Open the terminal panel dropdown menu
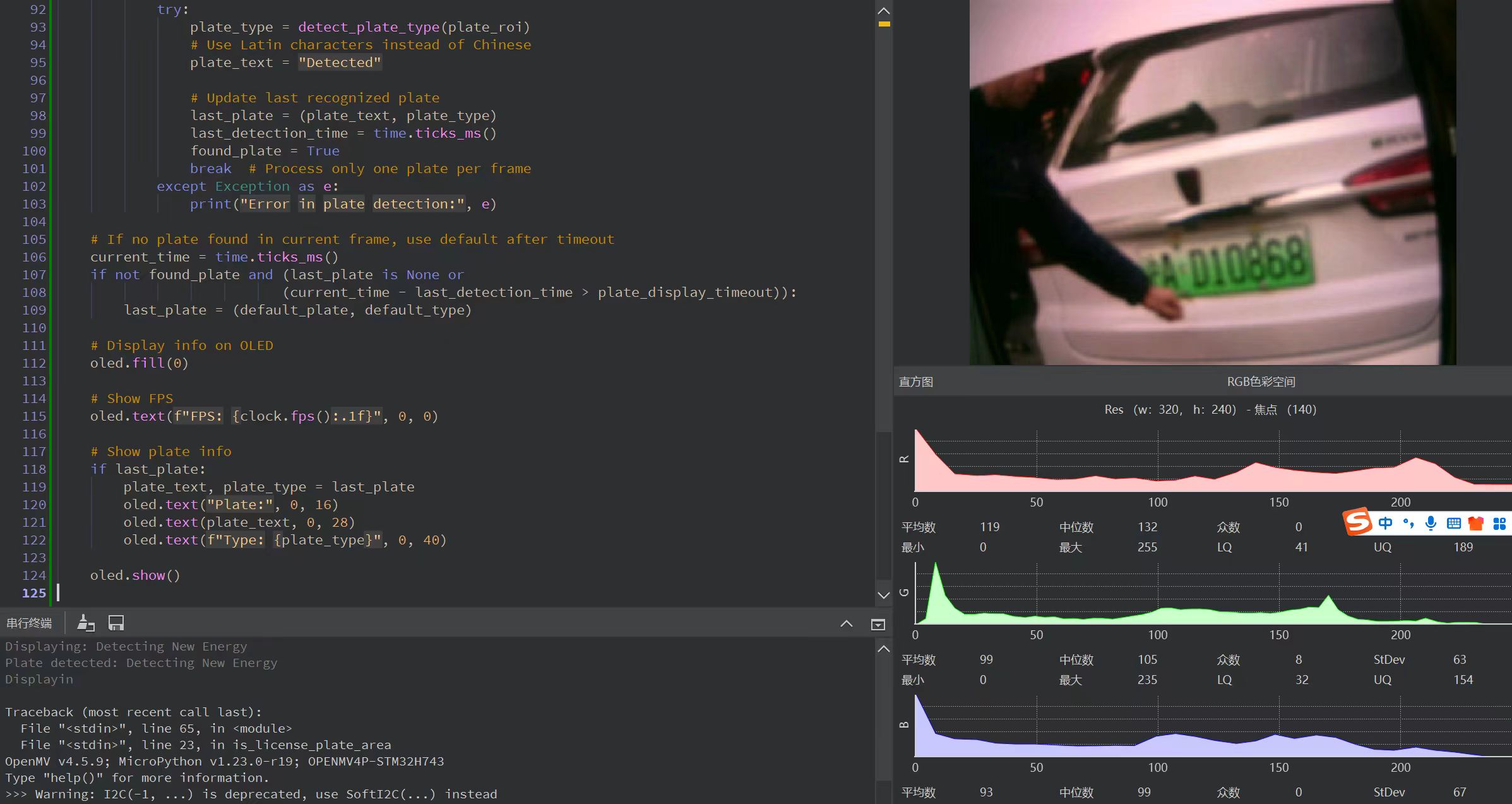Viewport: 1512px width, 804px height. tap(878, 624)
